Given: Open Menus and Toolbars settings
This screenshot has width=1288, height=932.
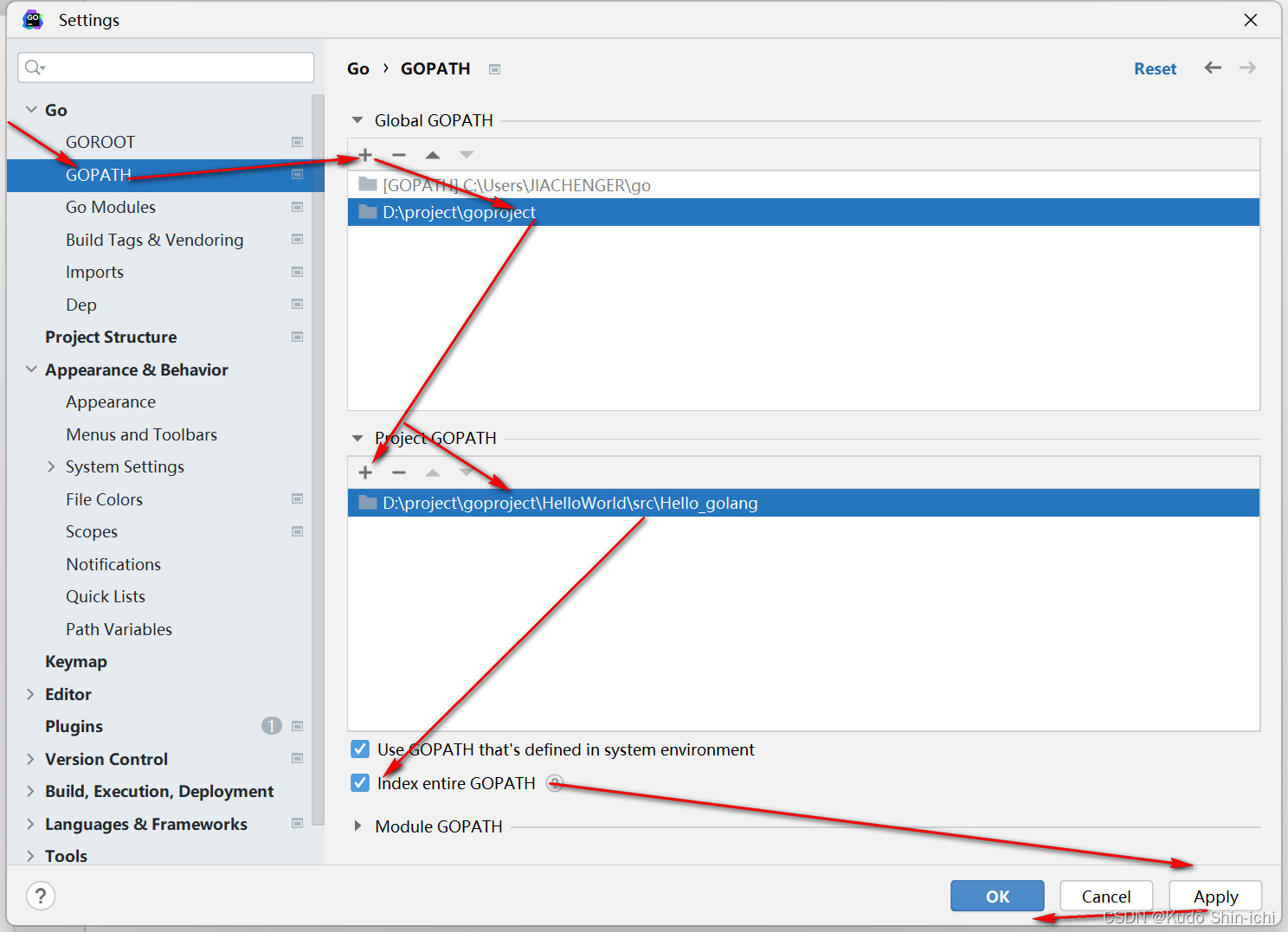Looking at the screenshot, I should (142, 434).
